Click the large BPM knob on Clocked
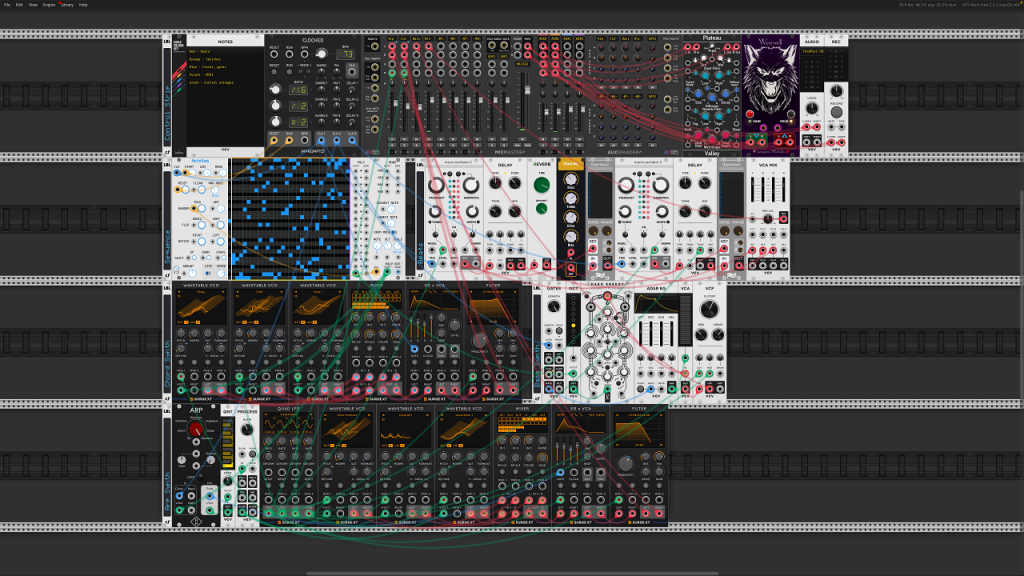The image size is (1024, 576). [321, 54]
